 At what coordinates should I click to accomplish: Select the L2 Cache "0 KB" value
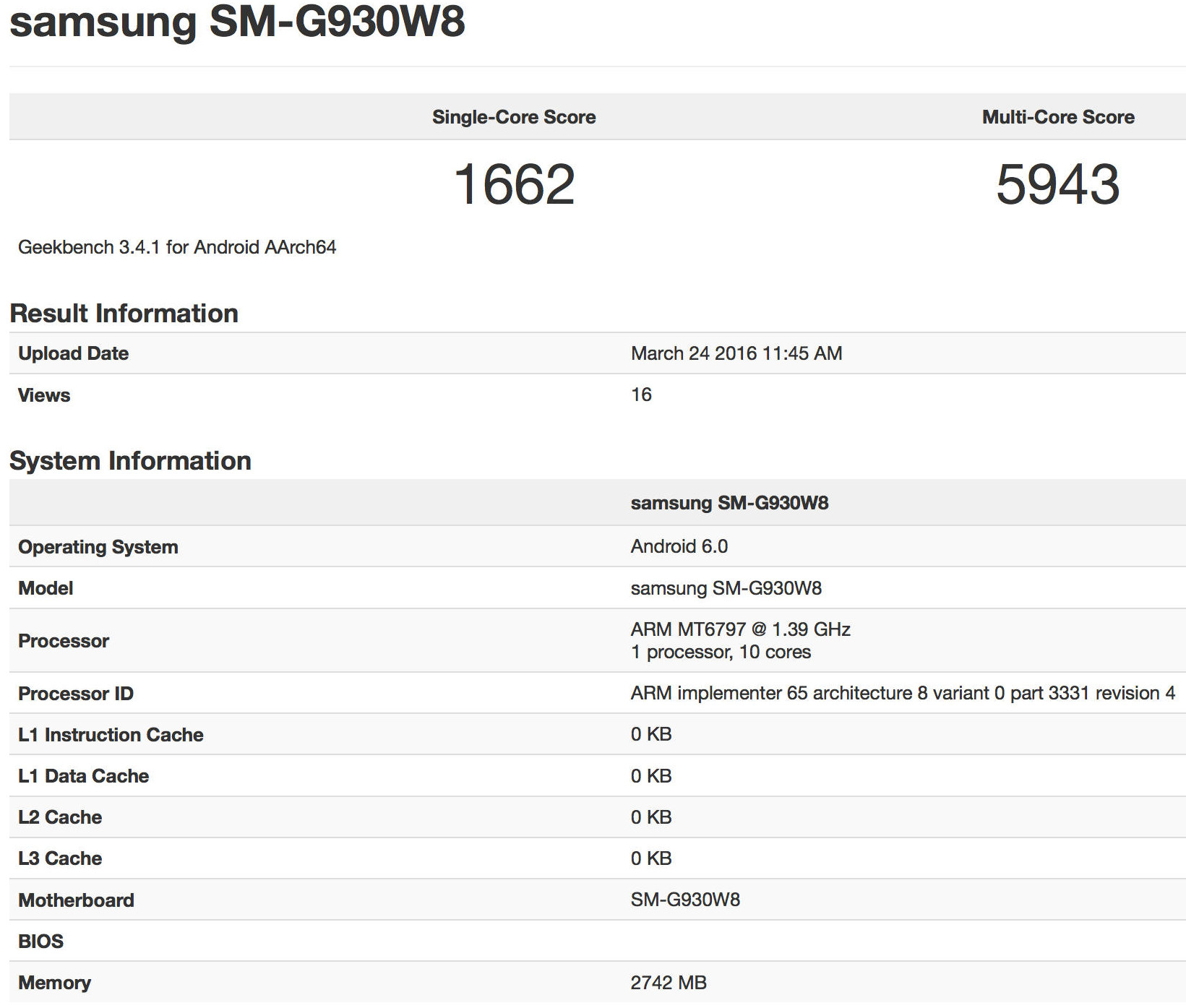[x=651, y=817]
